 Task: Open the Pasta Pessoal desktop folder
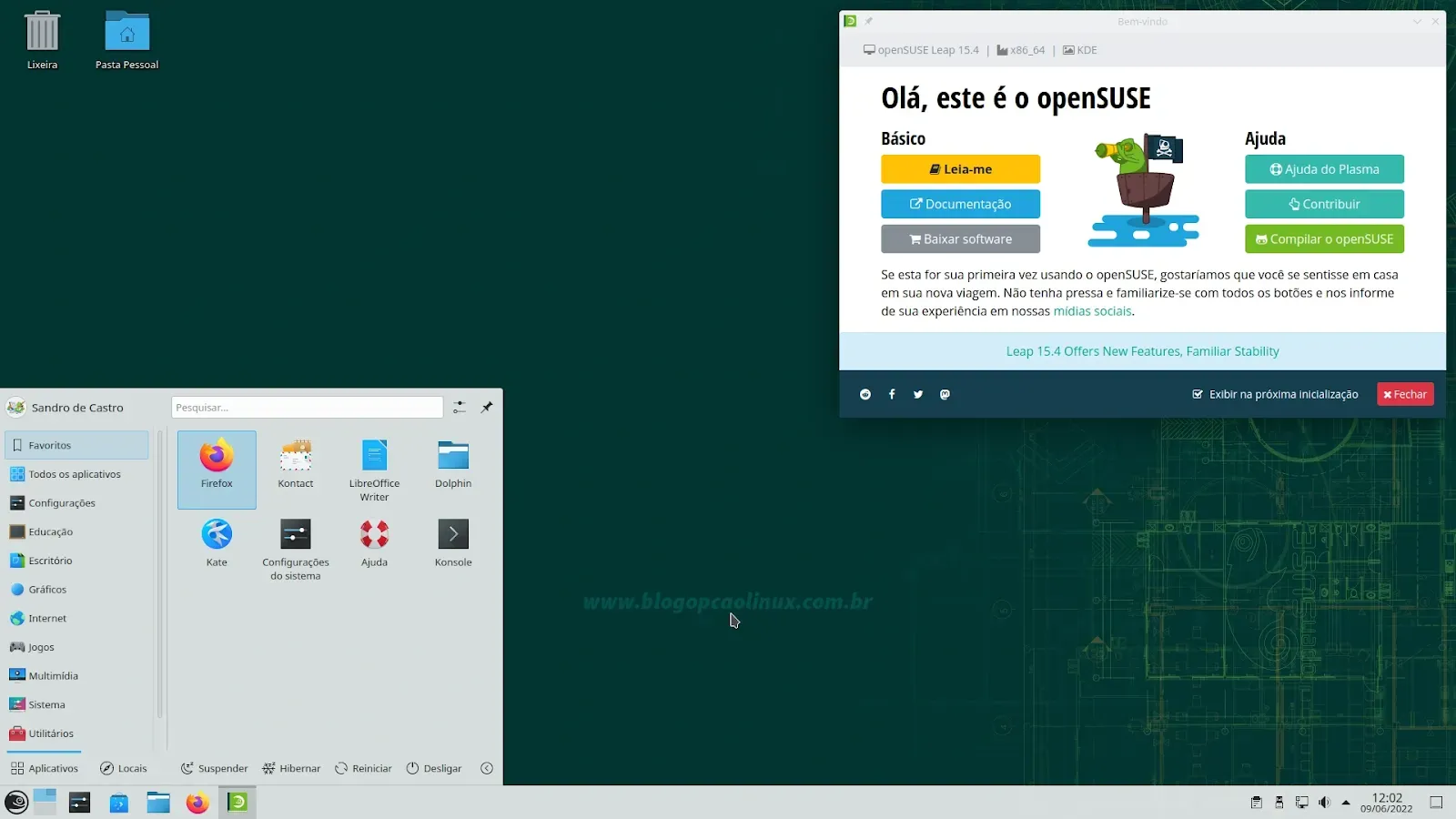[x=127, y=40]
